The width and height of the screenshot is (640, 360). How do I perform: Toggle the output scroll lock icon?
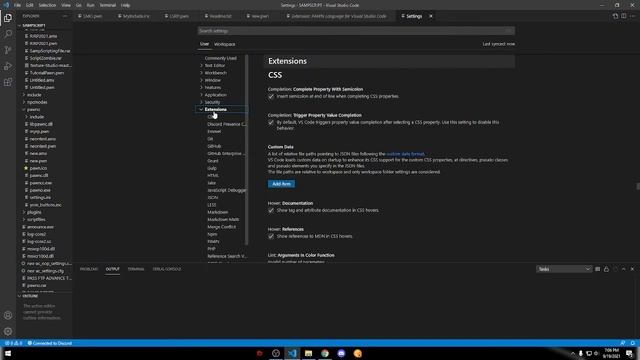[x=606, y=269]
